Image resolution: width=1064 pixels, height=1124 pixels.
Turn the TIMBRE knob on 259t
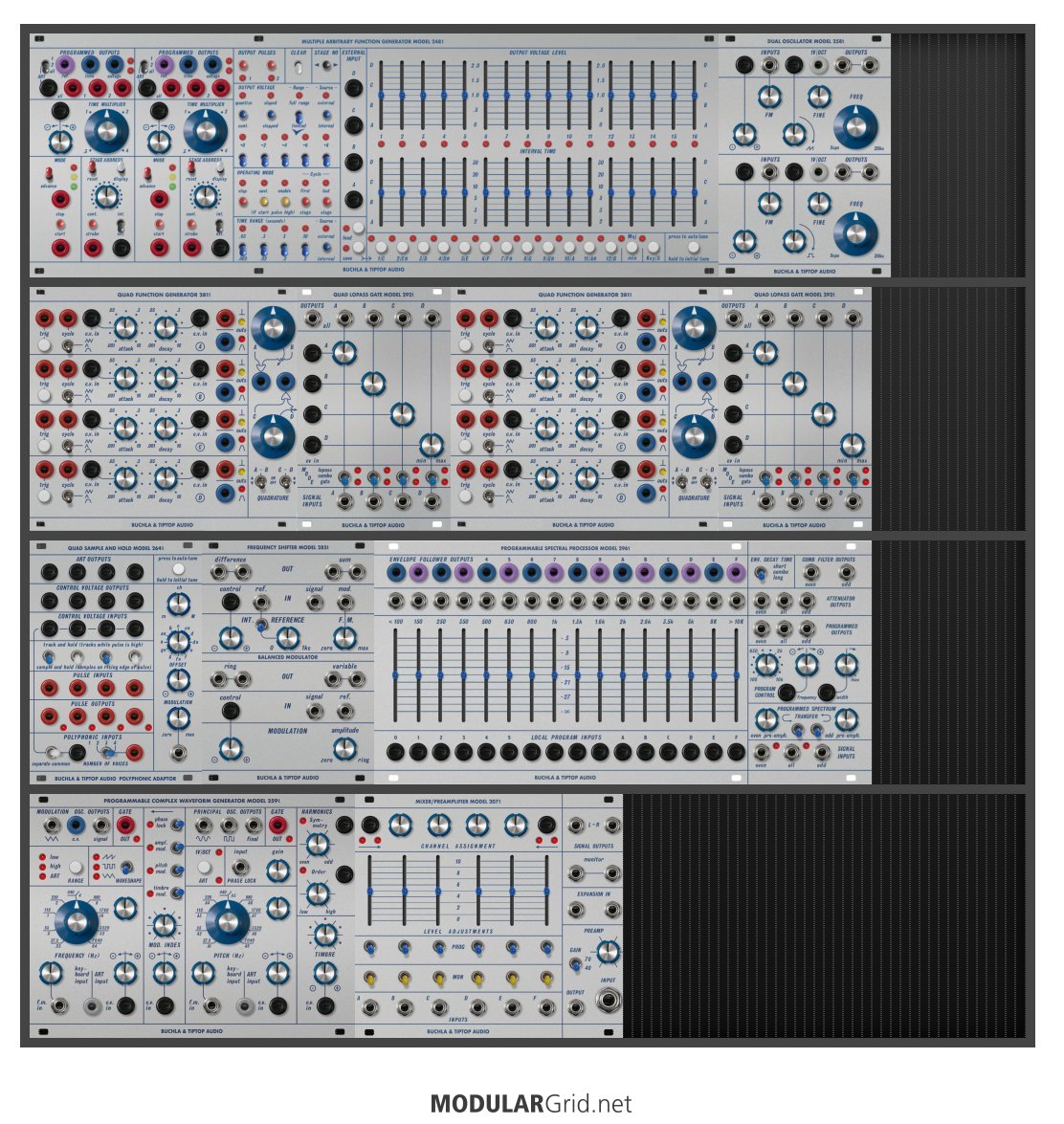(x=324, y=934)
